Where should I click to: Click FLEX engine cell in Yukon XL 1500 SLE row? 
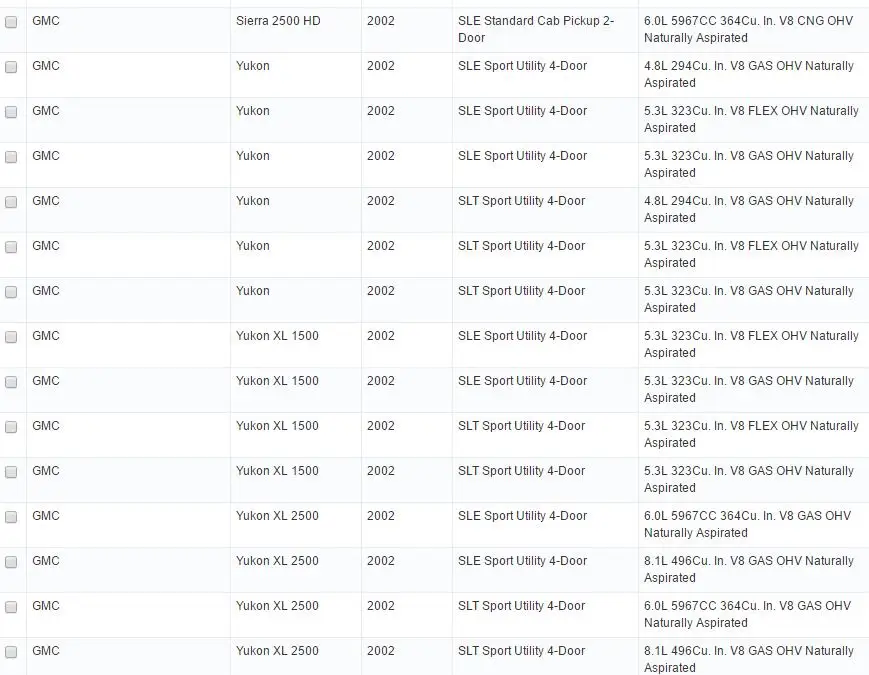[x=752, y=344]
